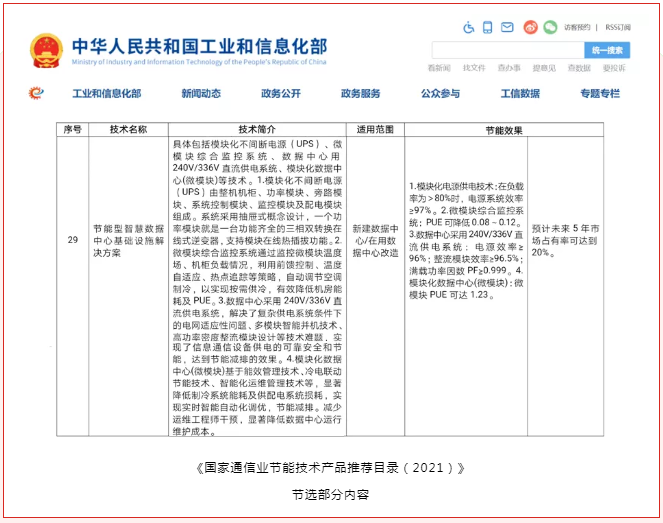Click the RSS订阅 link
The image size is (663, 523).
click(618, 27)
